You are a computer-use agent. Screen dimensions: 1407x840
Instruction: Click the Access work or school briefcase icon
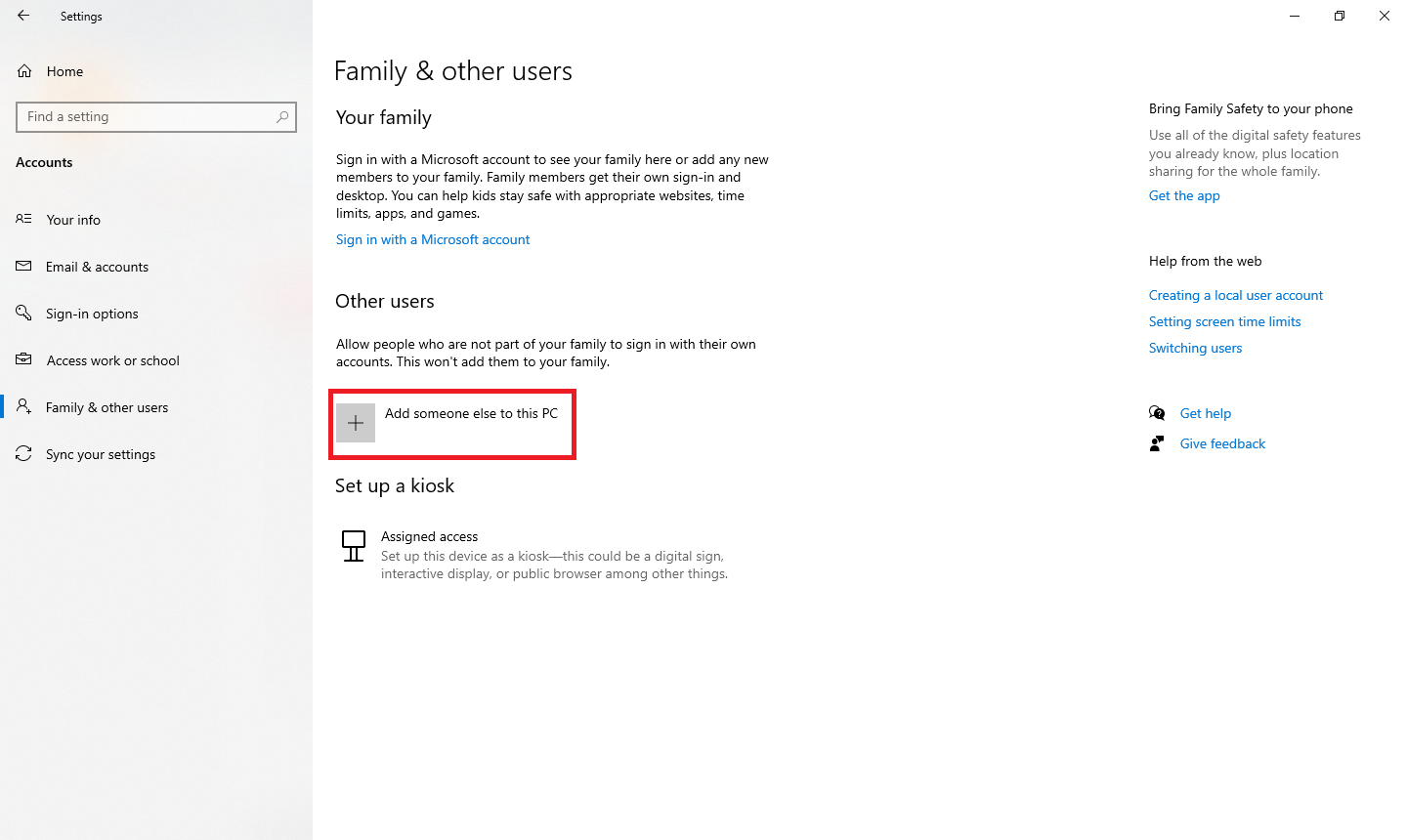[x=23, y=359]
